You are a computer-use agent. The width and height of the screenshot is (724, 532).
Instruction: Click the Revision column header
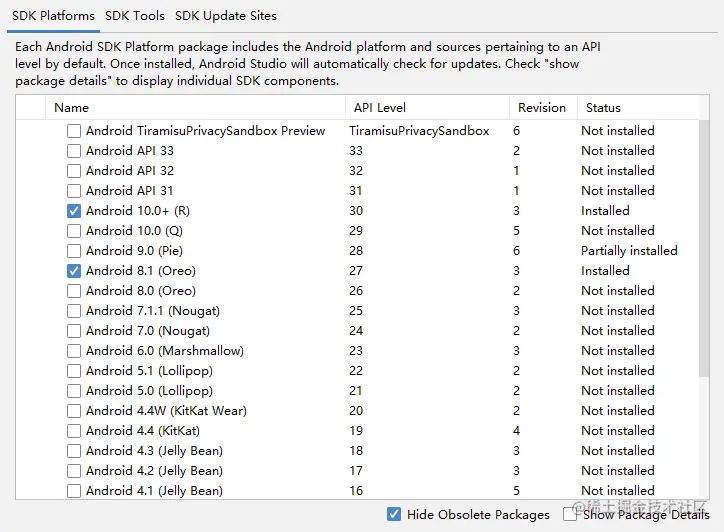coord(543,108)
